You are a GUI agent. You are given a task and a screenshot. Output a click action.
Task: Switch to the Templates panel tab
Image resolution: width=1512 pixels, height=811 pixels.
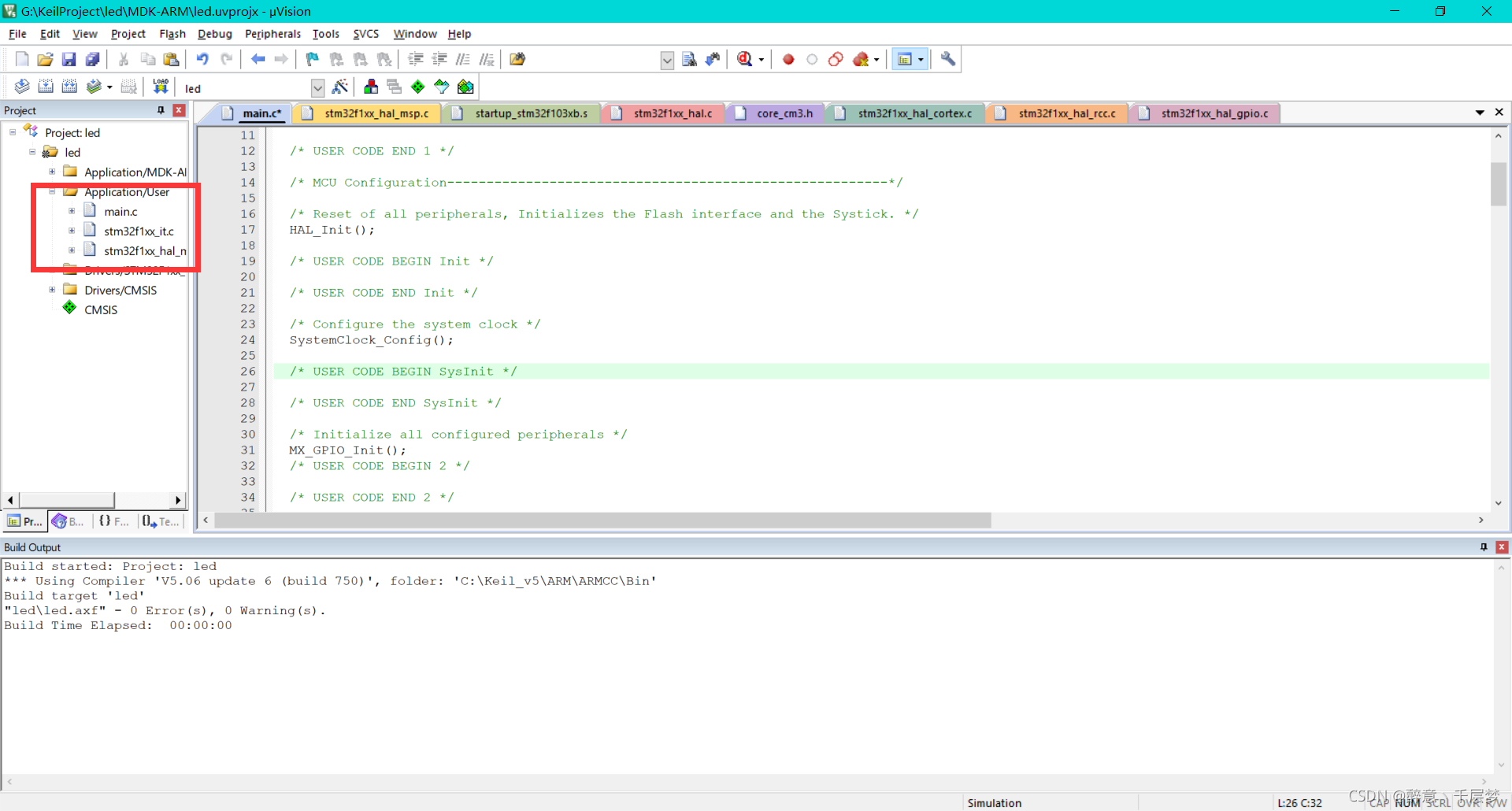tap(161, 521)
